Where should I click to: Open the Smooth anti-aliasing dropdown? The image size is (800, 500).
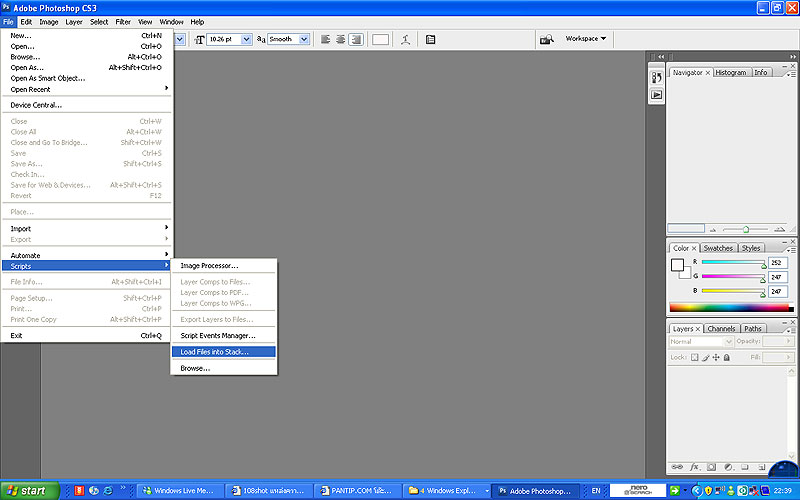pos(304,39)
